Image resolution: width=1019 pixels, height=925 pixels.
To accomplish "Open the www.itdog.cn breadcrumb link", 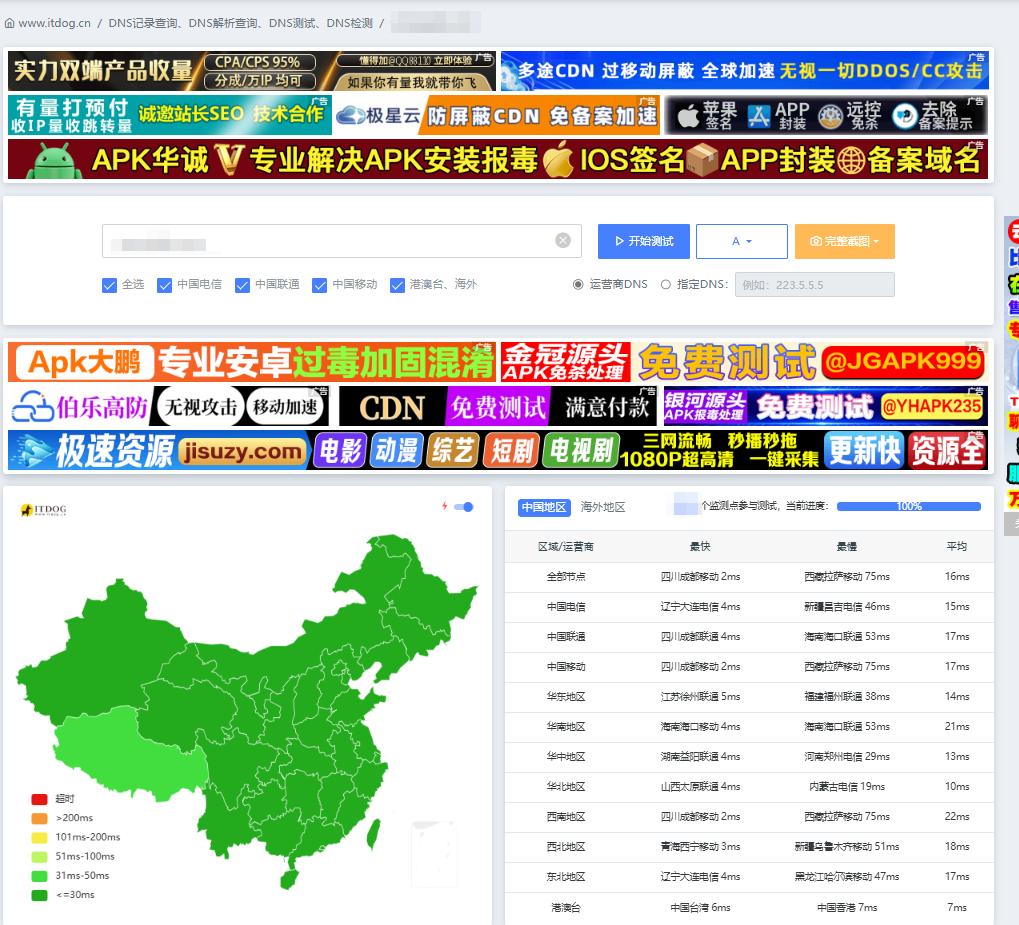I will tap(55, 23).
